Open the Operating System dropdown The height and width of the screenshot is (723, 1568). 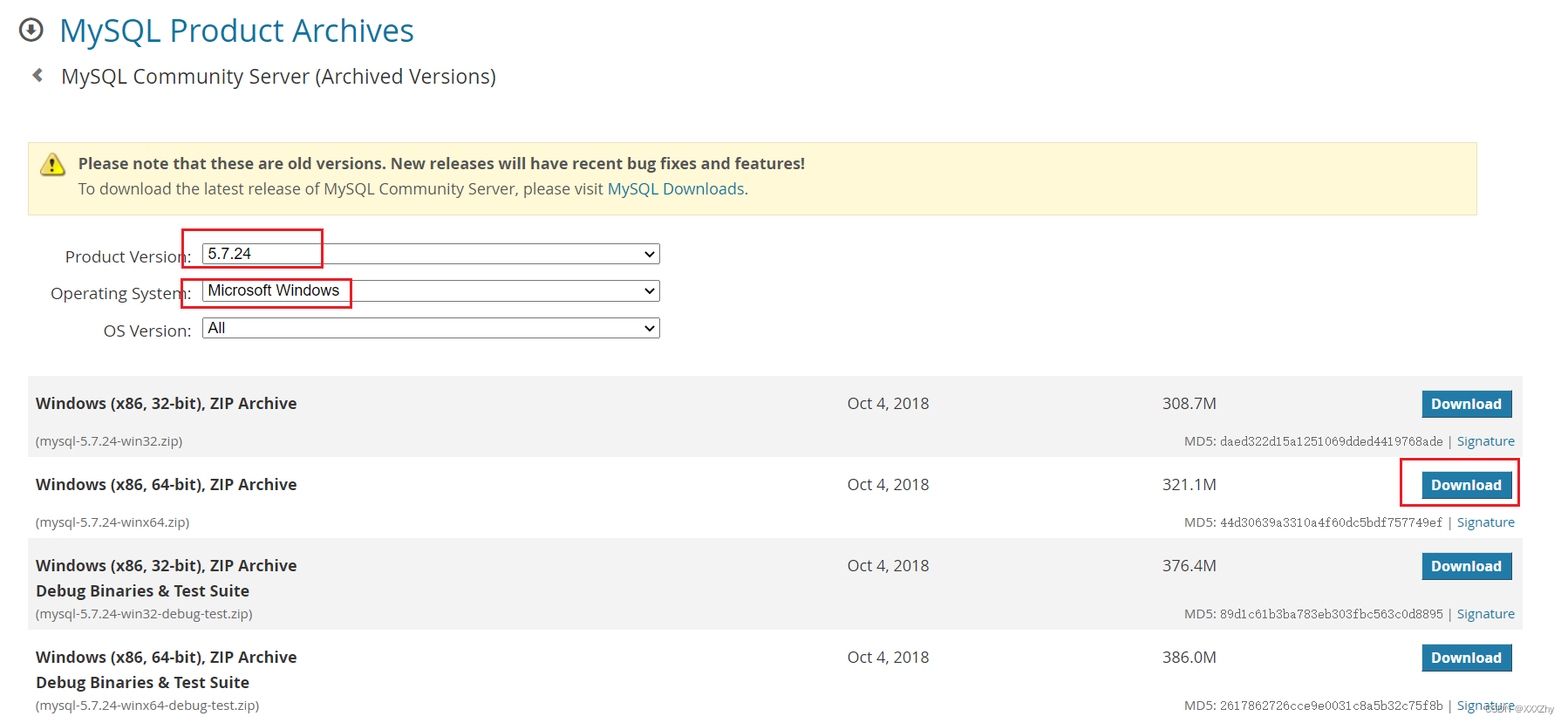[x=431, y=290]
